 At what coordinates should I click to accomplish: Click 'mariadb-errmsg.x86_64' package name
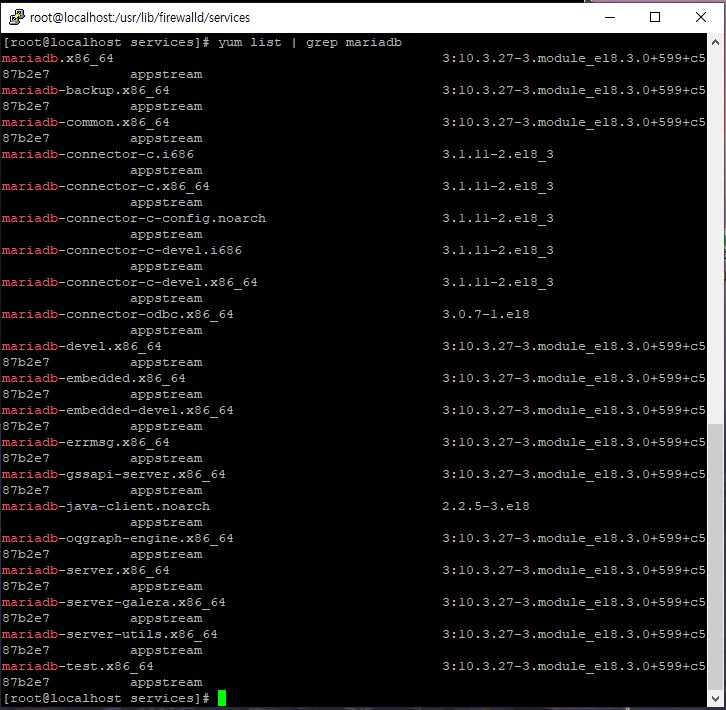coord(86,442)
